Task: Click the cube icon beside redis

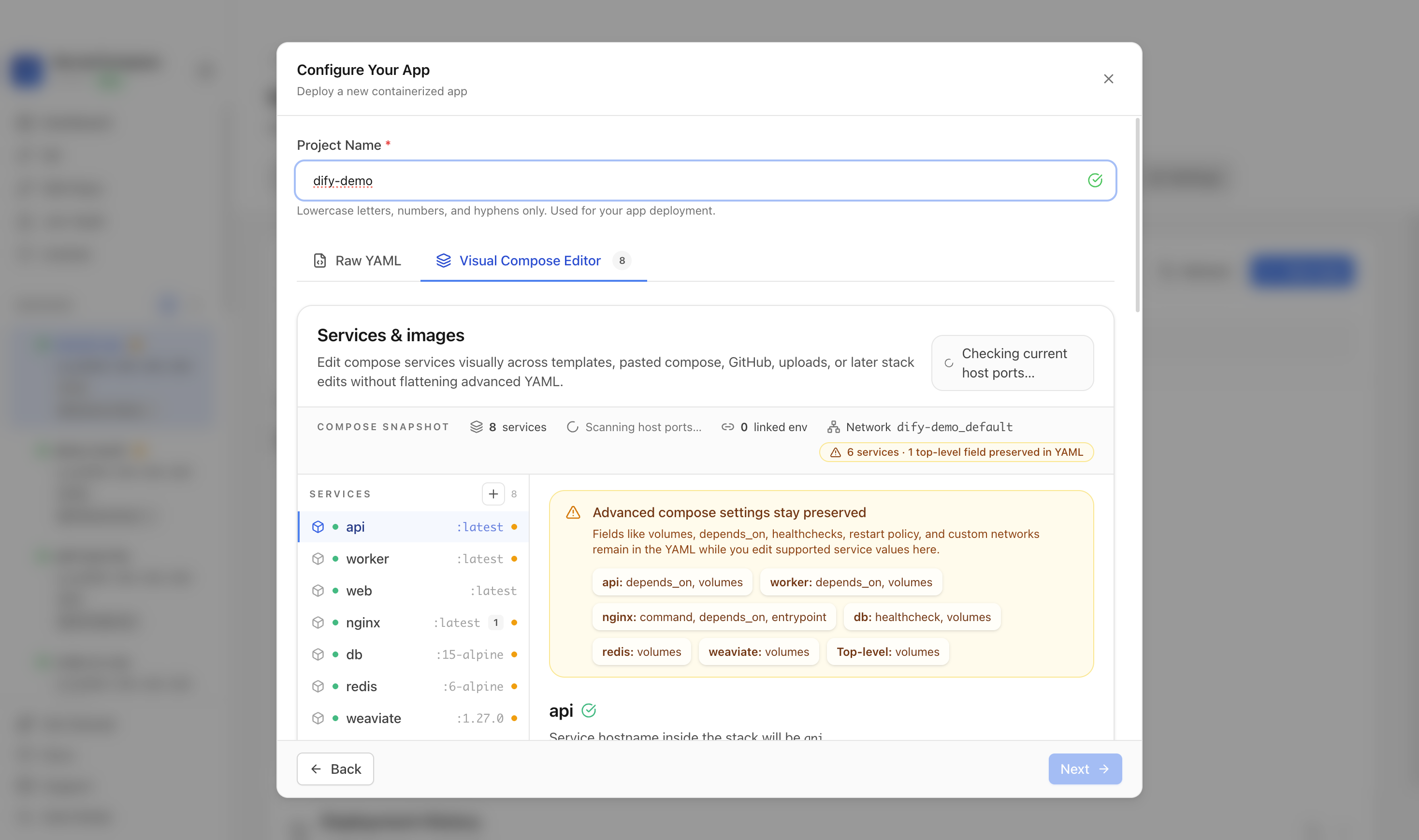Action: 318,686
